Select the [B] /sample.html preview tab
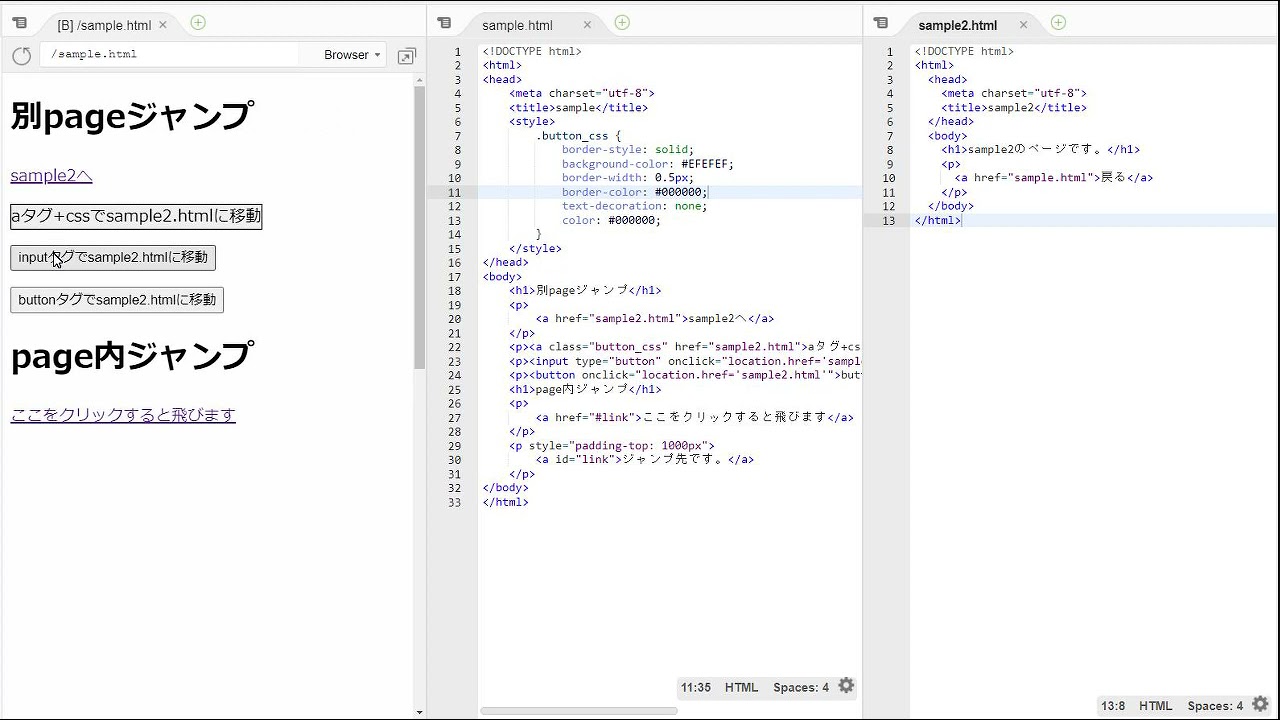 [x=104, y=25]
